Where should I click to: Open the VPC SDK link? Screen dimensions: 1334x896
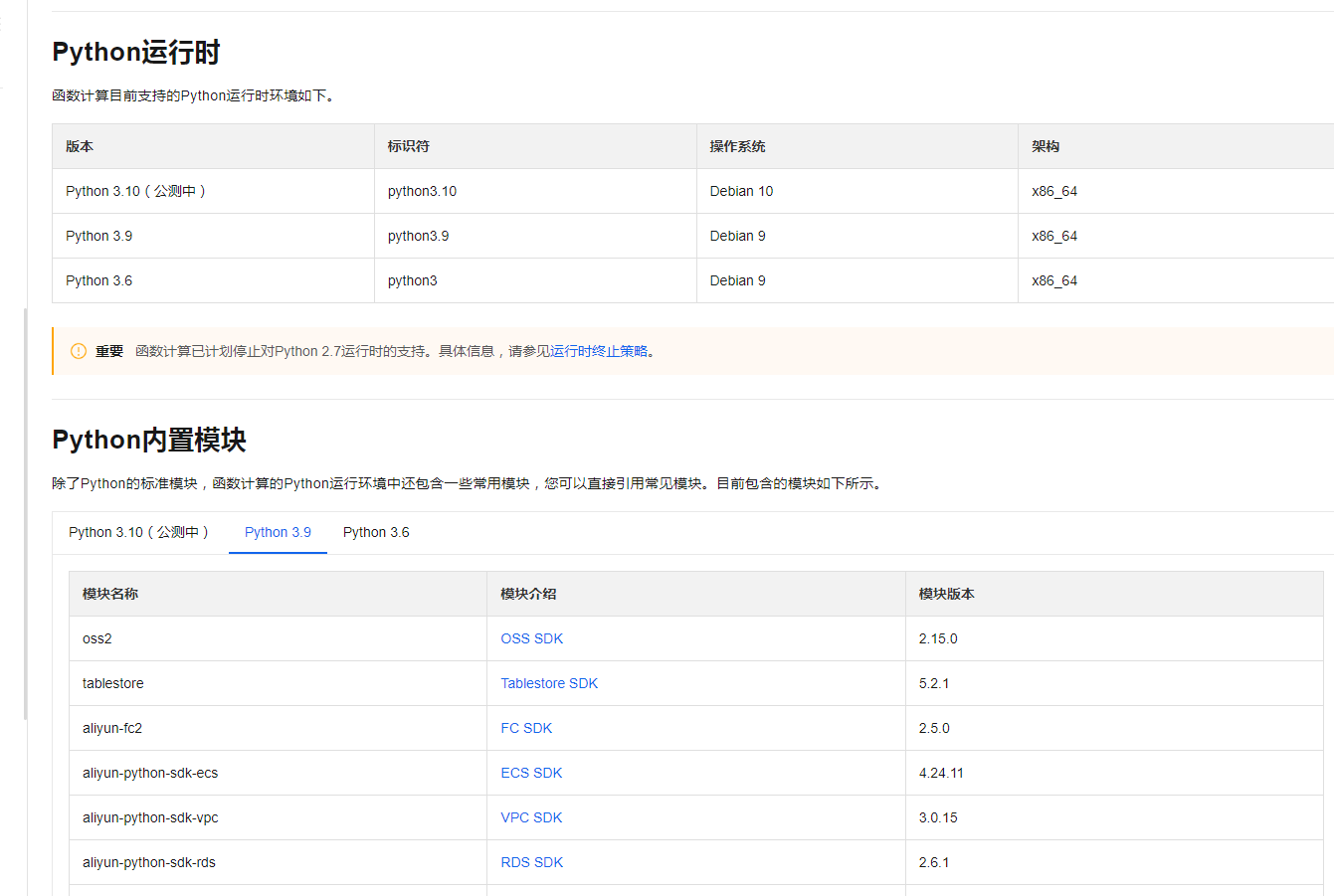[531, 817]
